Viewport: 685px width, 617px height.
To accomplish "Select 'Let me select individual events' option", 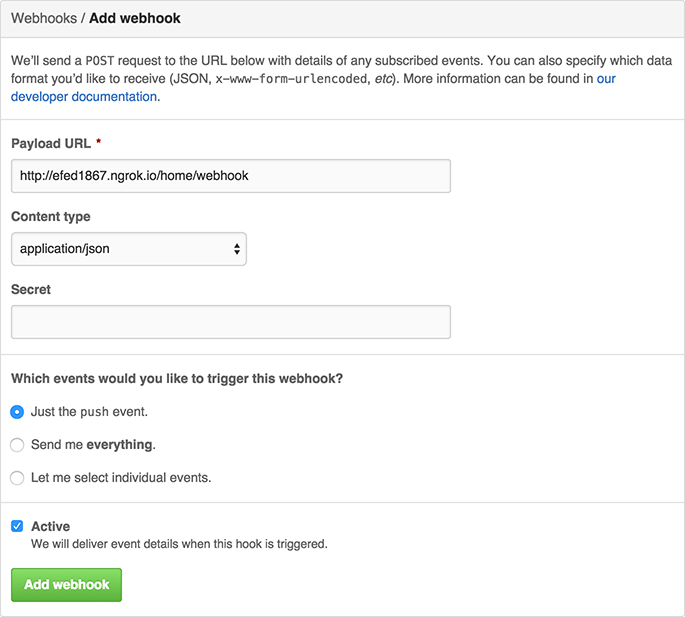I will point(17,477).
